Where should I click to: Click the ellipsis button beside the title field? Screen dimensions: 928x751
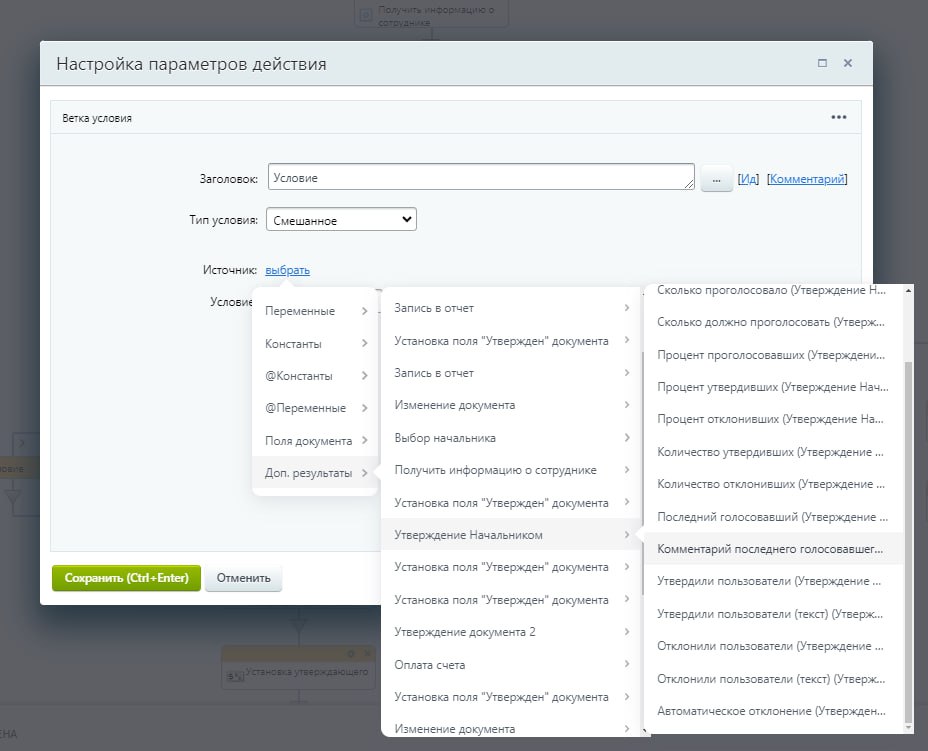click(x=716, y=178)
